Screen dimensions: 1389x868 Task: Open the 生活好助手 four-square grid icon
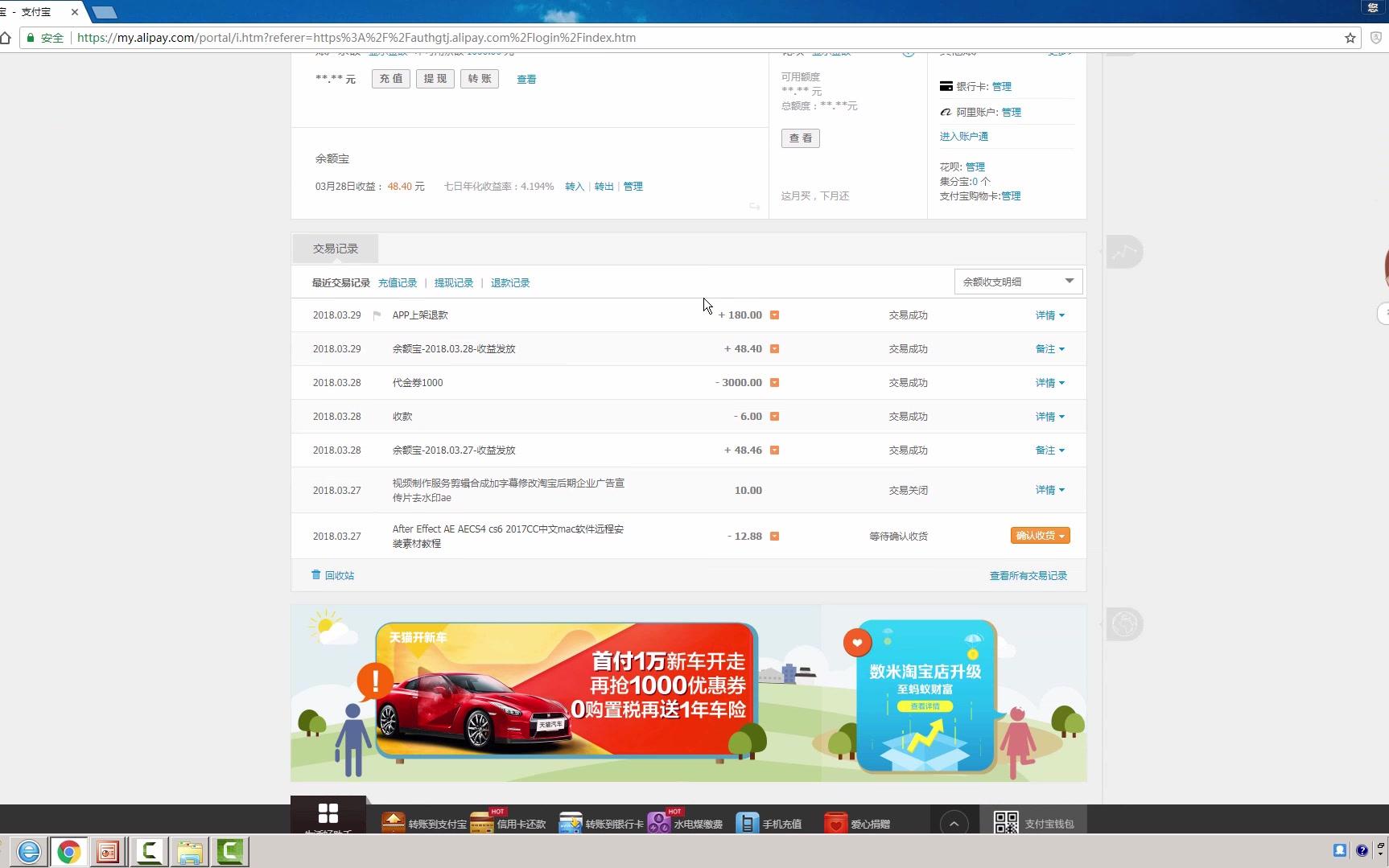328,813
